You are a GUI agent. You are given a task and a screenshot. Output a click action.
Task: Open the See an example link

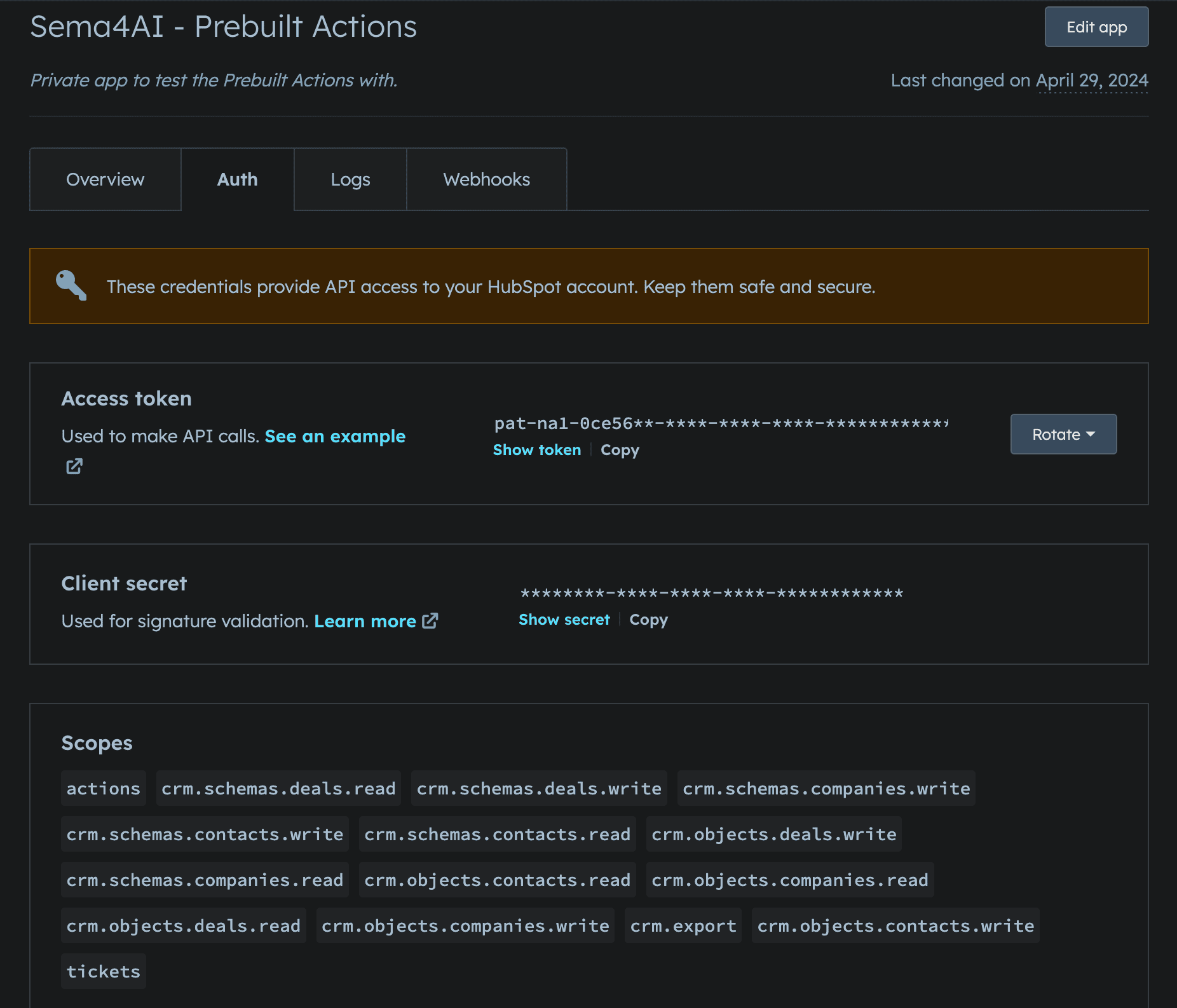(335, 436)
